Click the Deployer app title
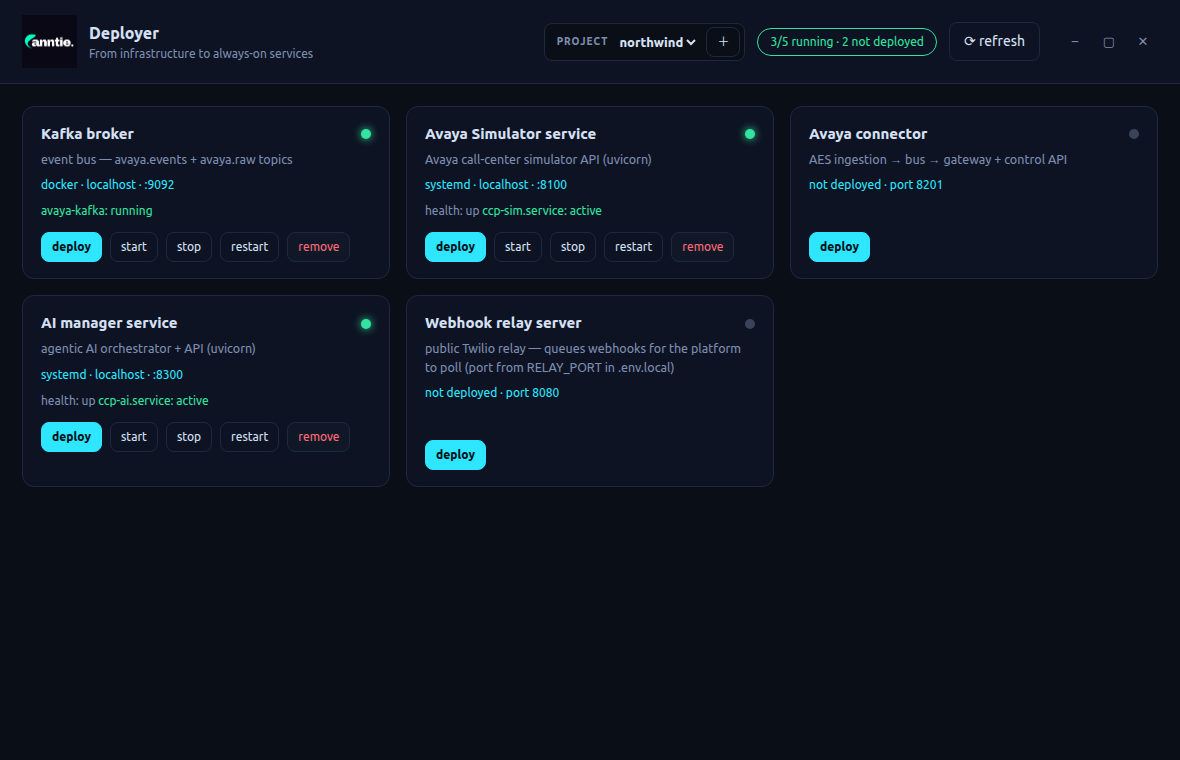The image size is (1180, 760). tap(124, 33)
